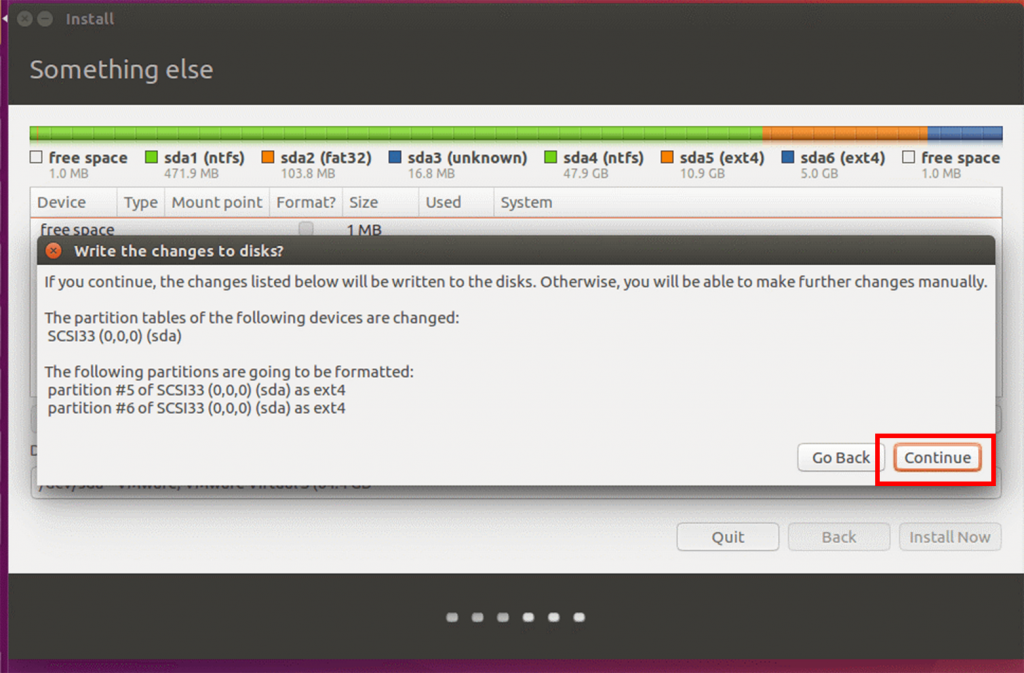The width and height of the screenshot is (1024, 673).
Task: Click the Install Now button
Action: click(x=949, y=537)
